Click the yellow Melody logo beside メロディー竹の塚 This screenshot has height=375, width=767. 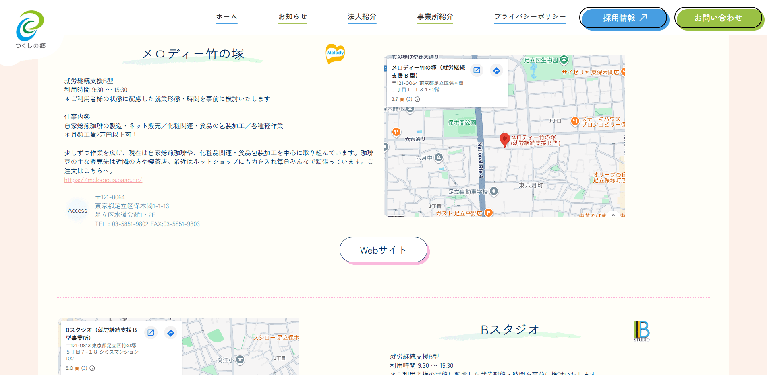[x=336, y=54]
